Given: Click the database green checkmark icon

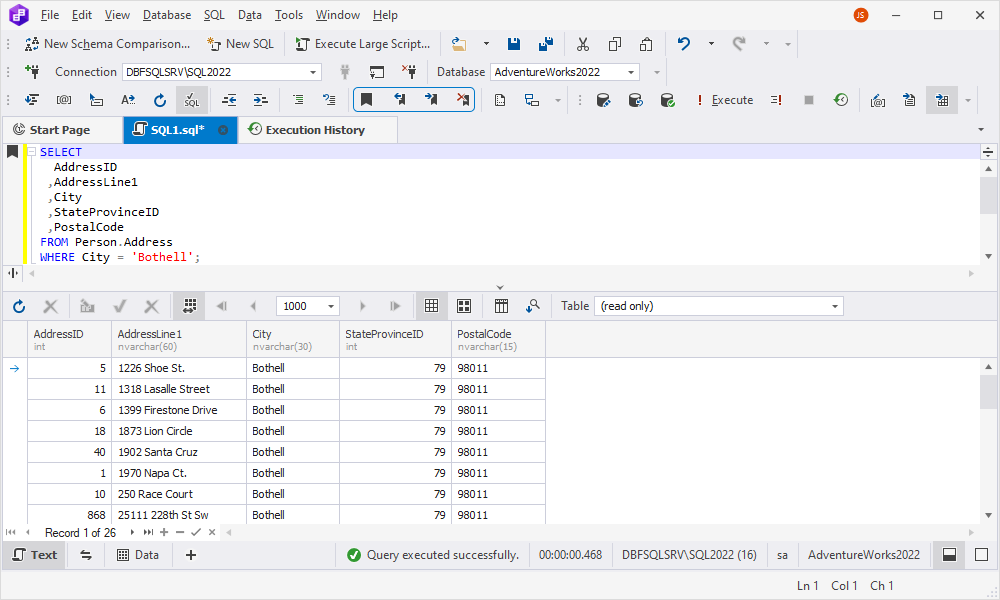Looking at the screenshot, I should [667, 100].
